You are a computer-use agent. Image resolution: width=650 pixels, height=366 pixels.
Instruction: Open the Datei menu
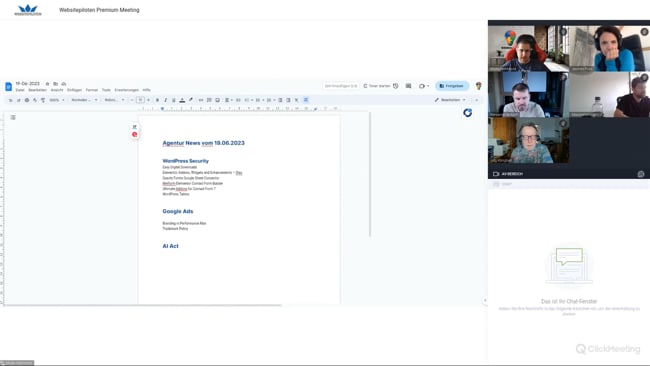pos(20,90)
